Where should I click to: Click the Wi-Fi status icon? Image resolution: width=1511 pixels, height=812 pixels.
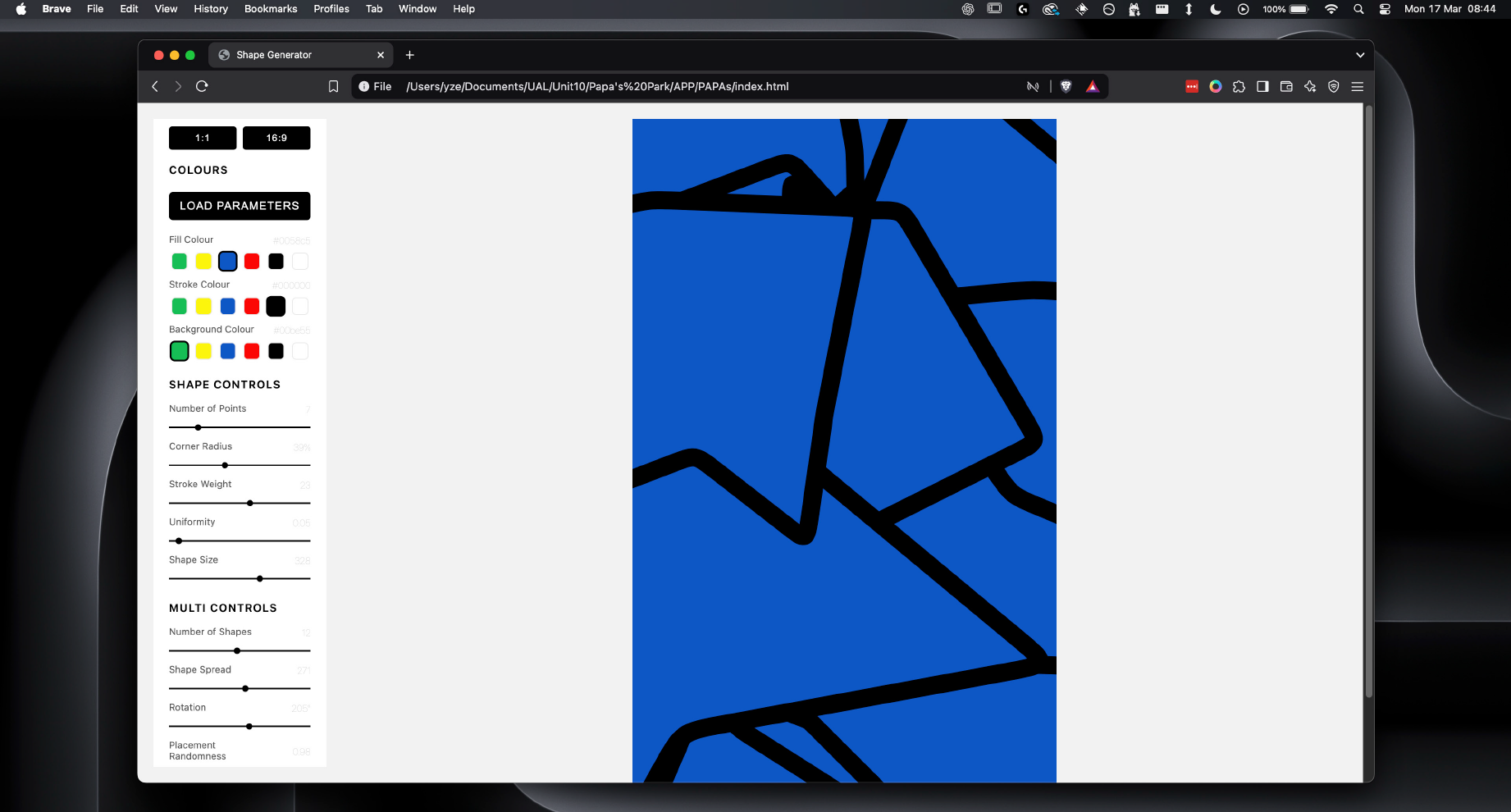(x=1331, y=9)
